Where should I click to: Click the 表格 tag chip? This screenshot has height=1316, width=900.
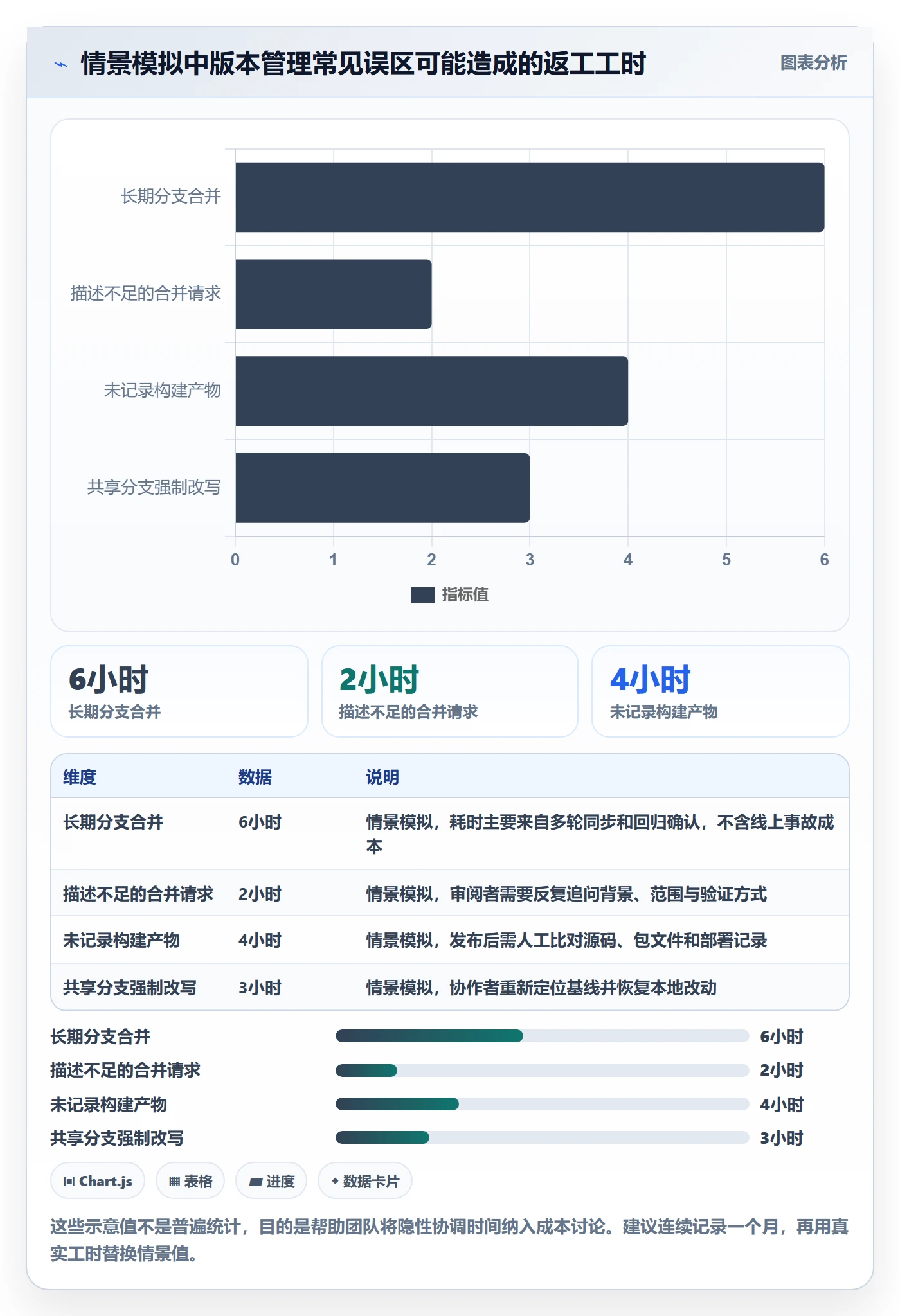coord(190,1181)
